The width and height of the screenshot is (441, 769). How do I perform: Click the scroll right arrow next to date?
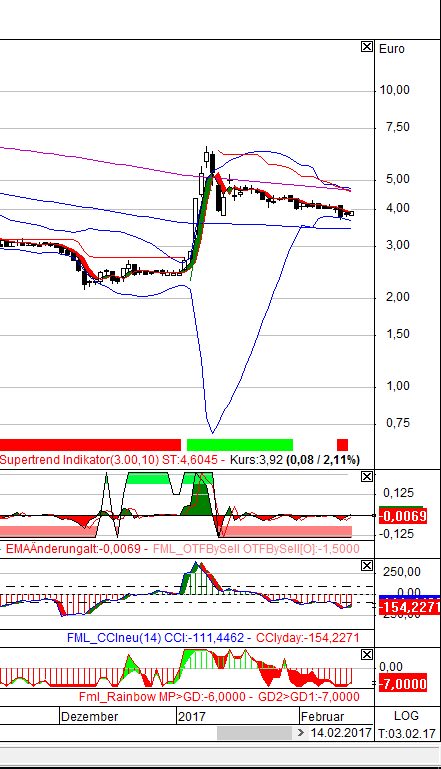coord(300,733)
